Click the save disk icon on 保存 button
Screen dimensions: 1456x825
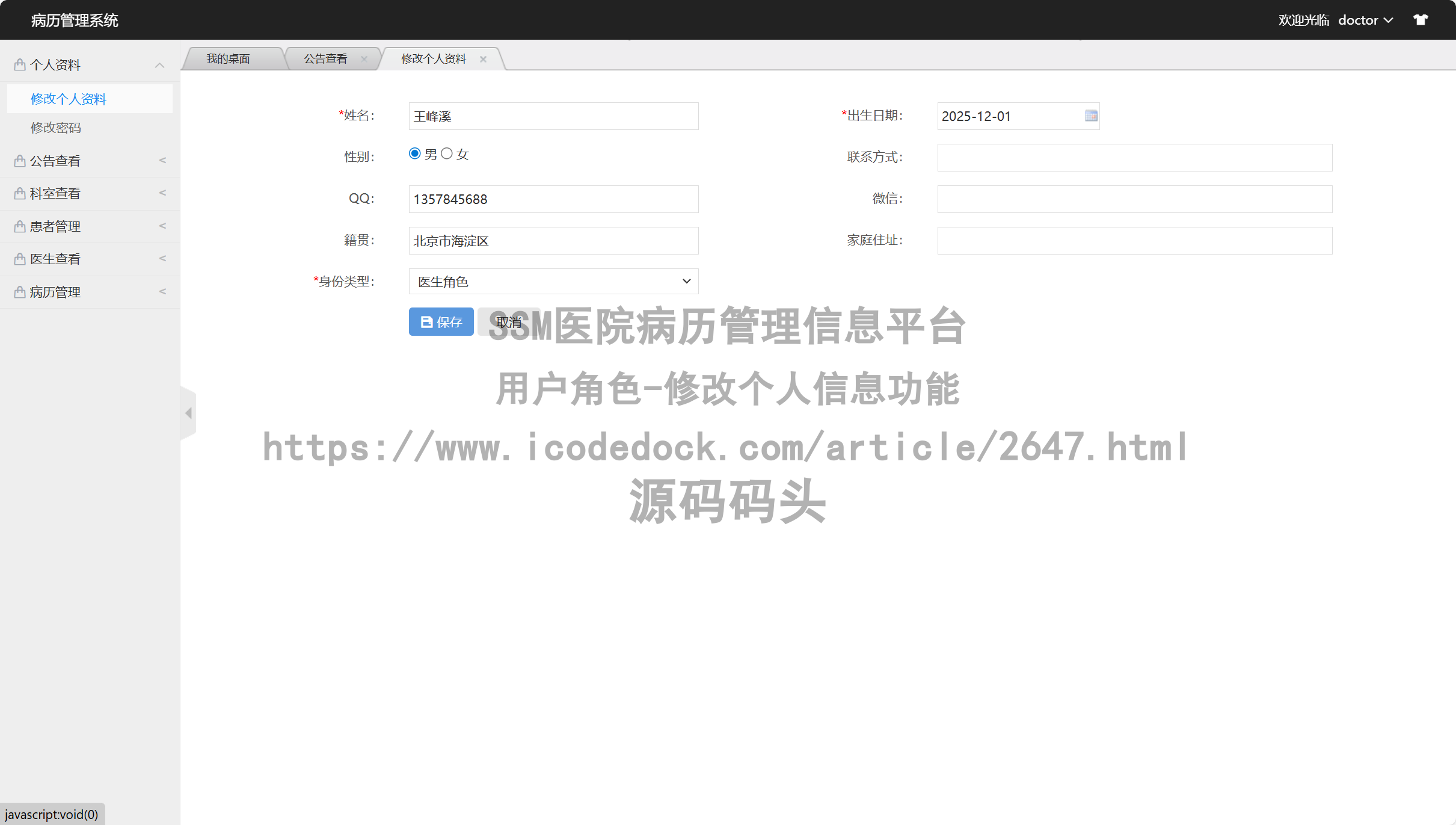(426, 321)
